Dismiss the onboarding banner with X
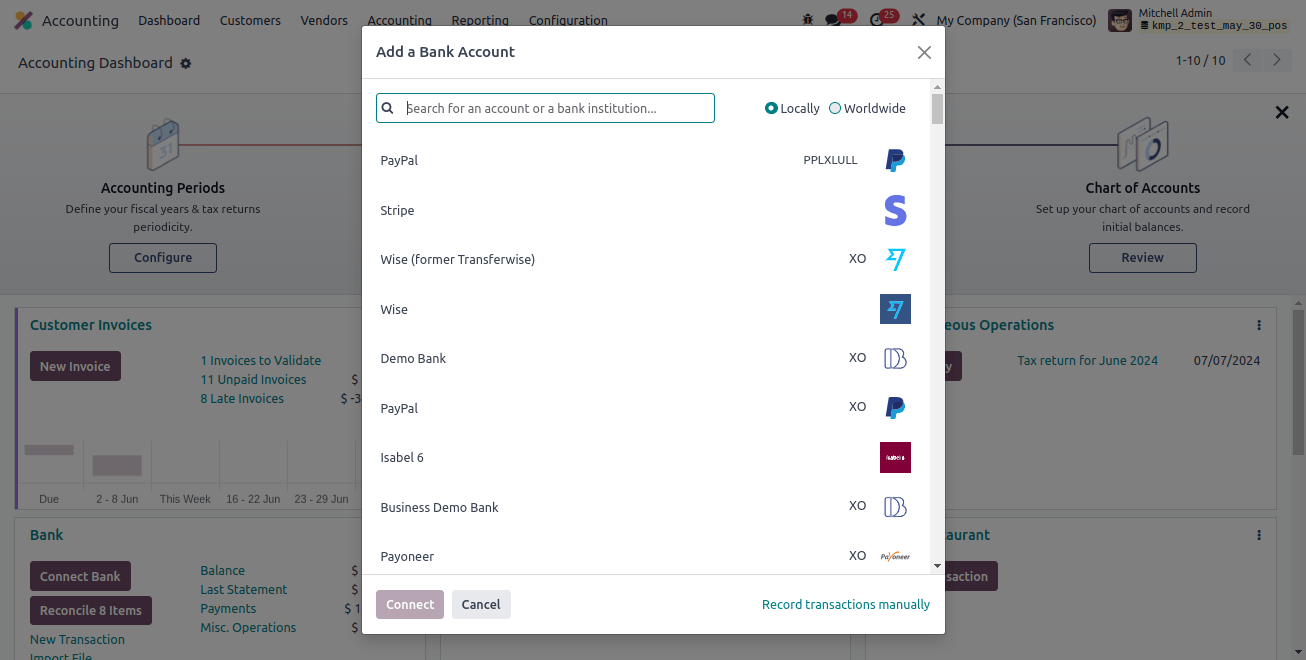 pos(1282,112)
